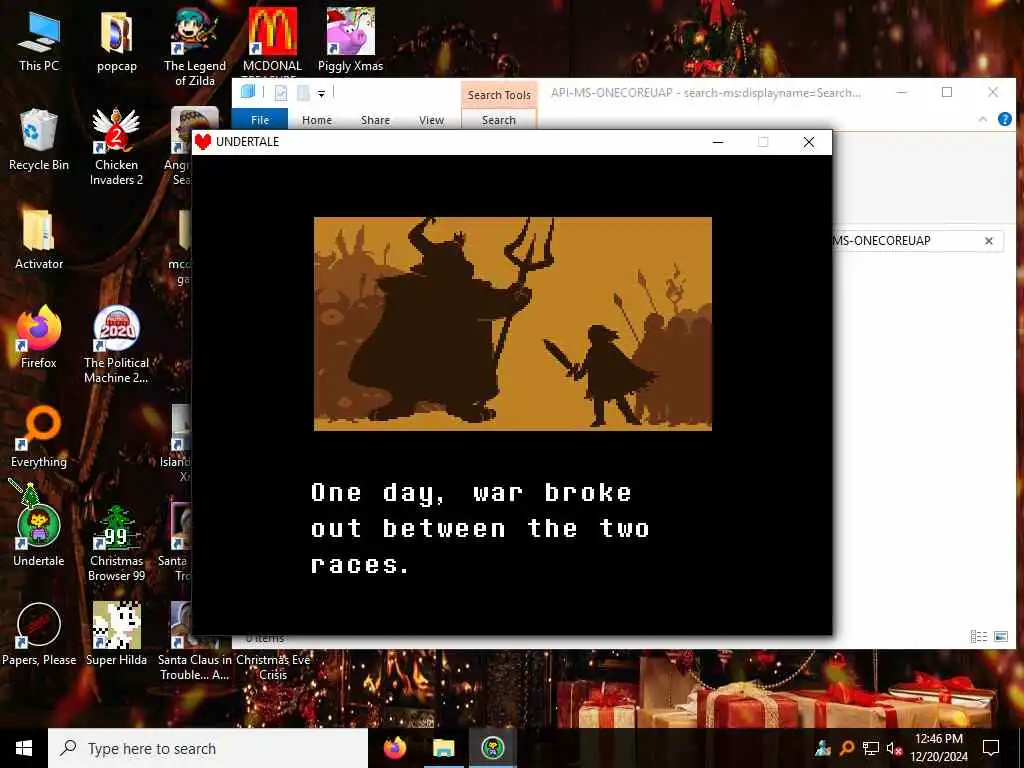Open Explorer help question mark icon
The height and width of the screenshot is (768, 1024).
[x=1004, y=119]
